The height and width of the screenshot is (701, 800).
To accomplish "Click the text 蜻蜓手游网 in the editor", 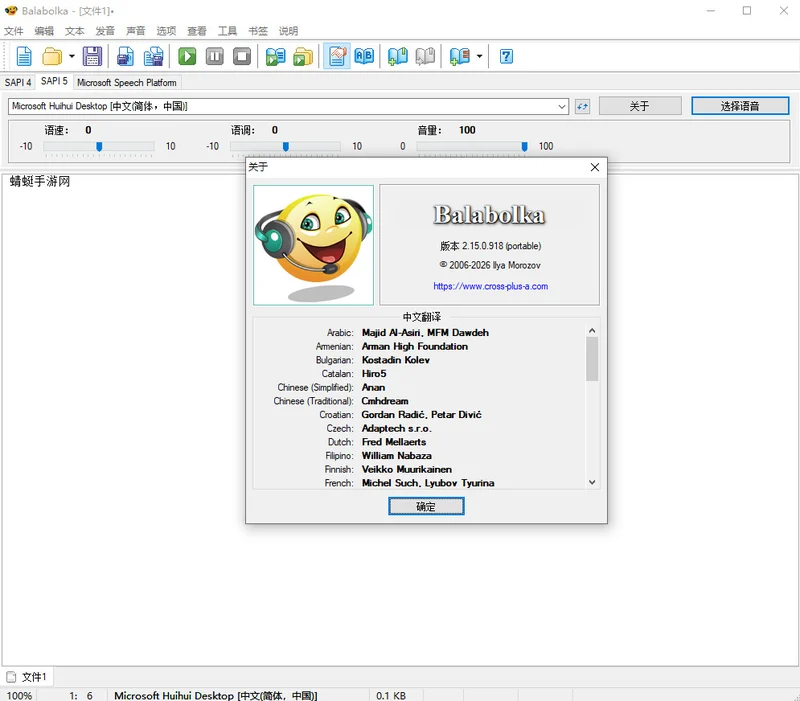I will coord(40,181).
